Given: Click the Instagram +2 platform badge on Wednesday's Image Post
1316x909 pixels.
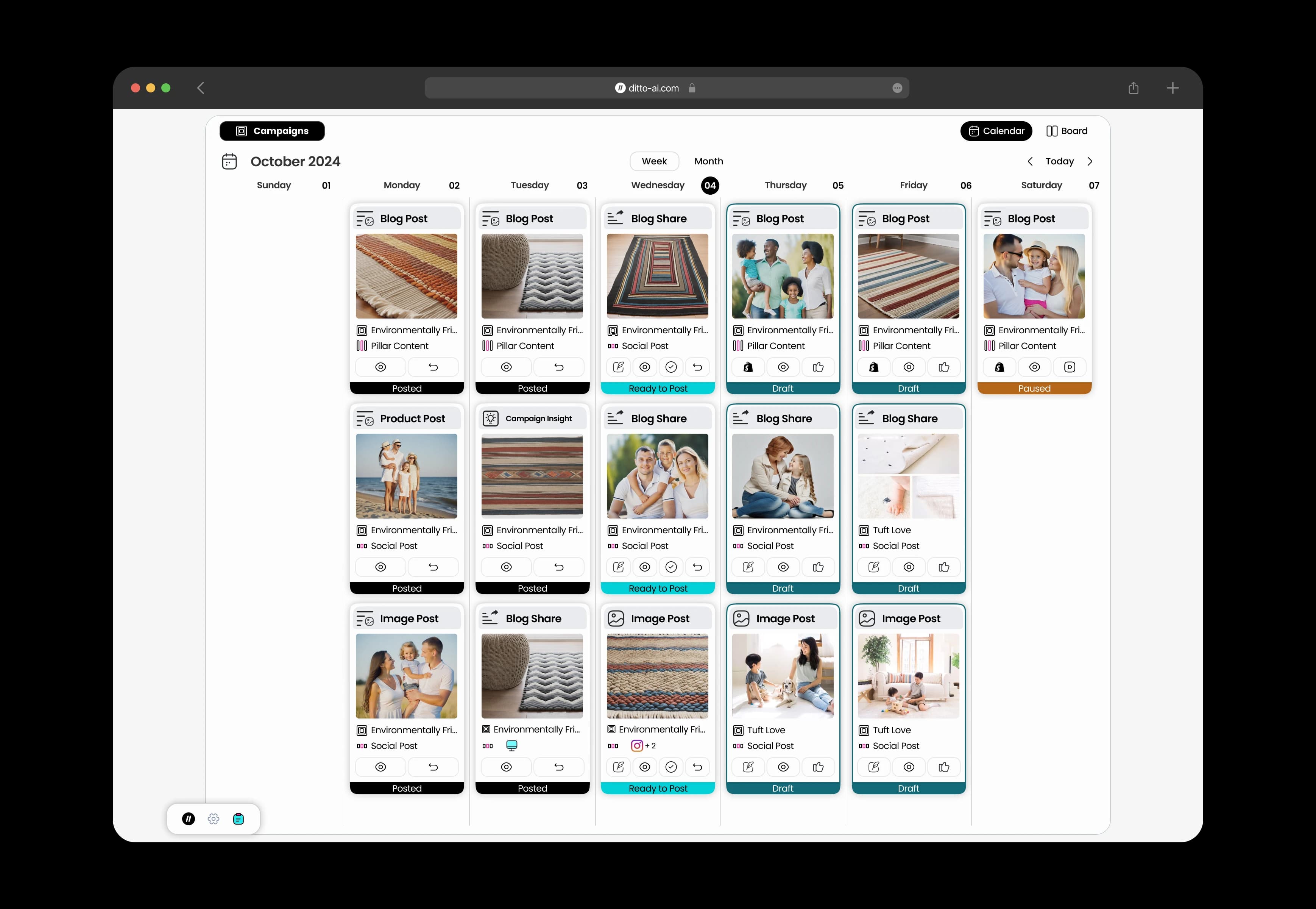Looking at the screenshot, I should coord(644,745).
